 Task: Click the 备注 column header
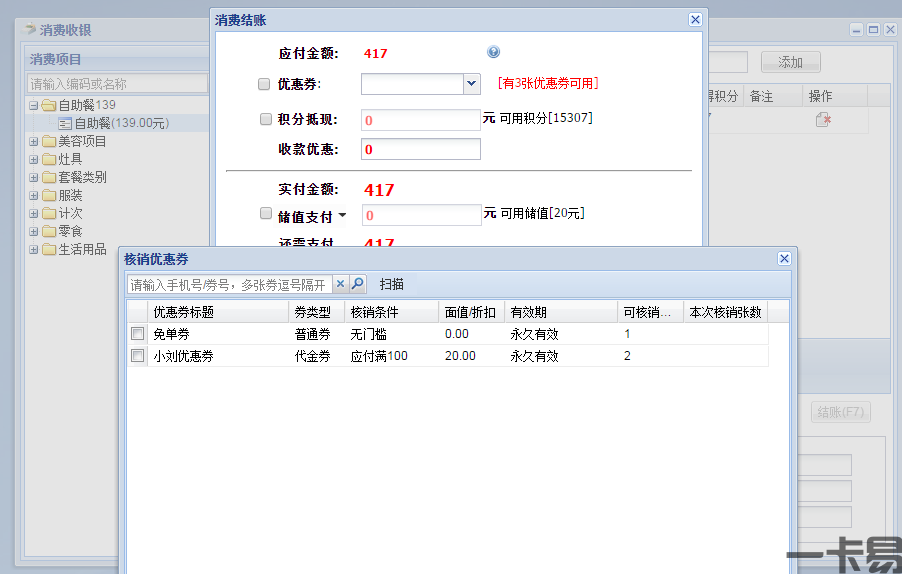tap(773, 96)
